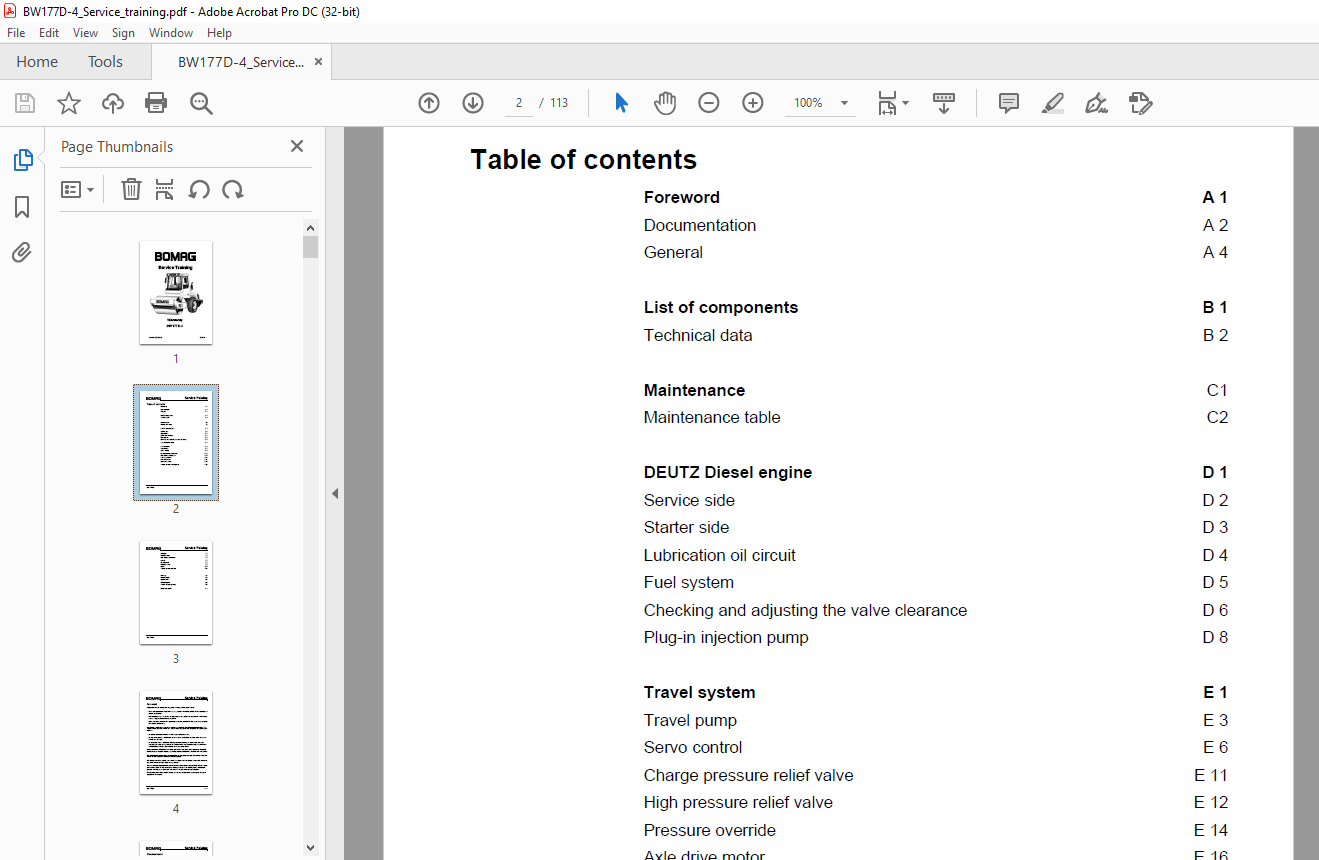
Task: Click the Charge pressure relief valve entry
Action: pyautogui.click(x=749, y=775)
